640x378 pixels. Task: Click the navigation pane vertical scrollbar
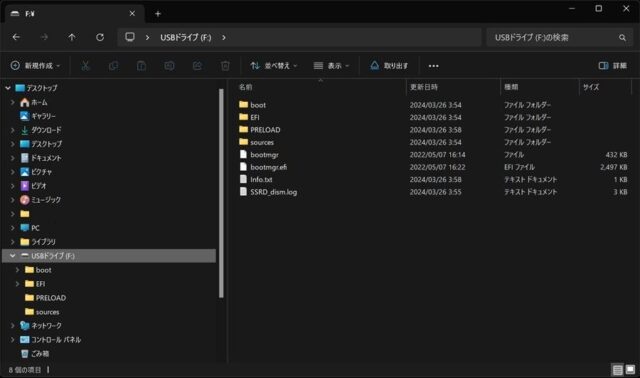221,193
